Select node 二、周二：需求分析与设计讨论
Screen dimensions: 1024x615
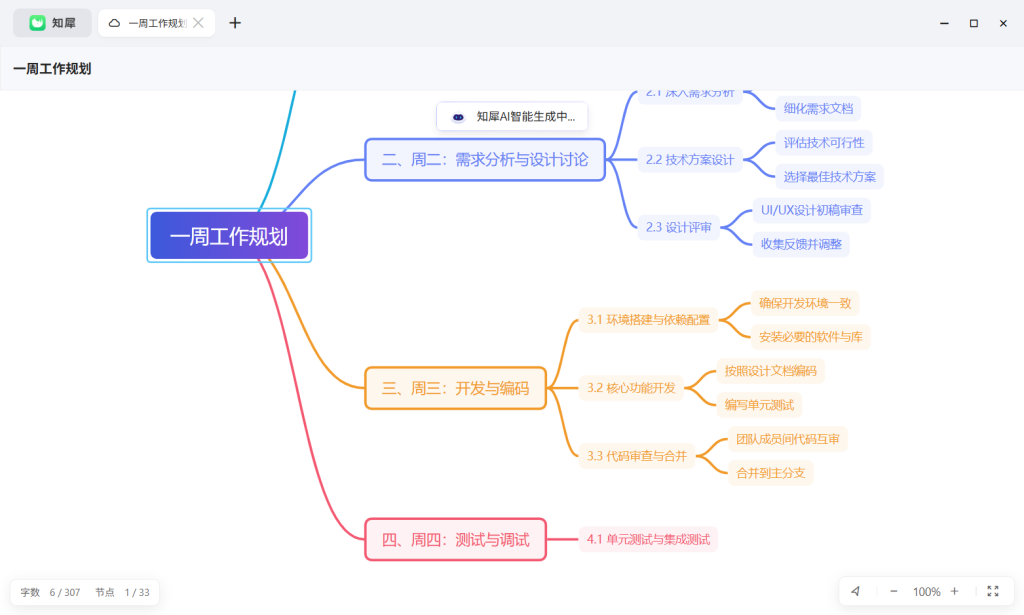485,159
